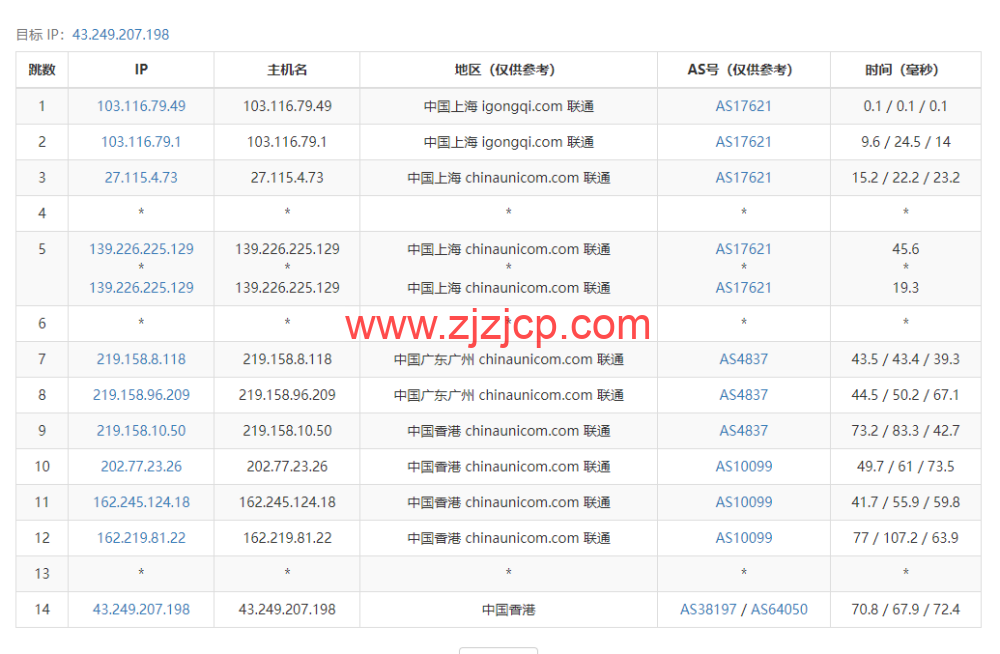This screenshot has width=1000, height=654.
Task: Click IP link 162.245.124.18 on hop 11
Action: pyautogui.click(x=140, y=502)
